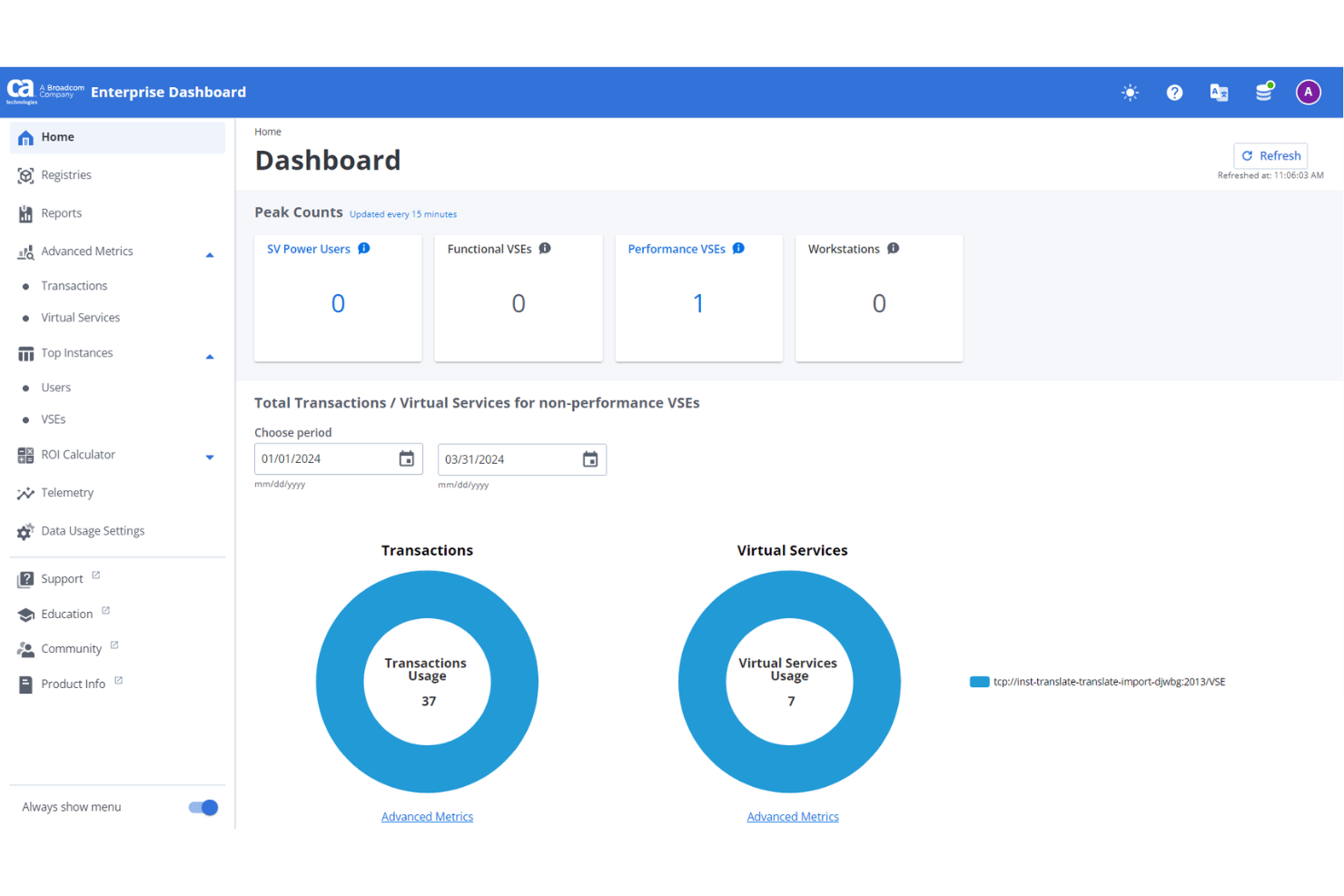Click the CA Broadcom logo
This screenshot has width=1344, height=896.
(45, 92)
